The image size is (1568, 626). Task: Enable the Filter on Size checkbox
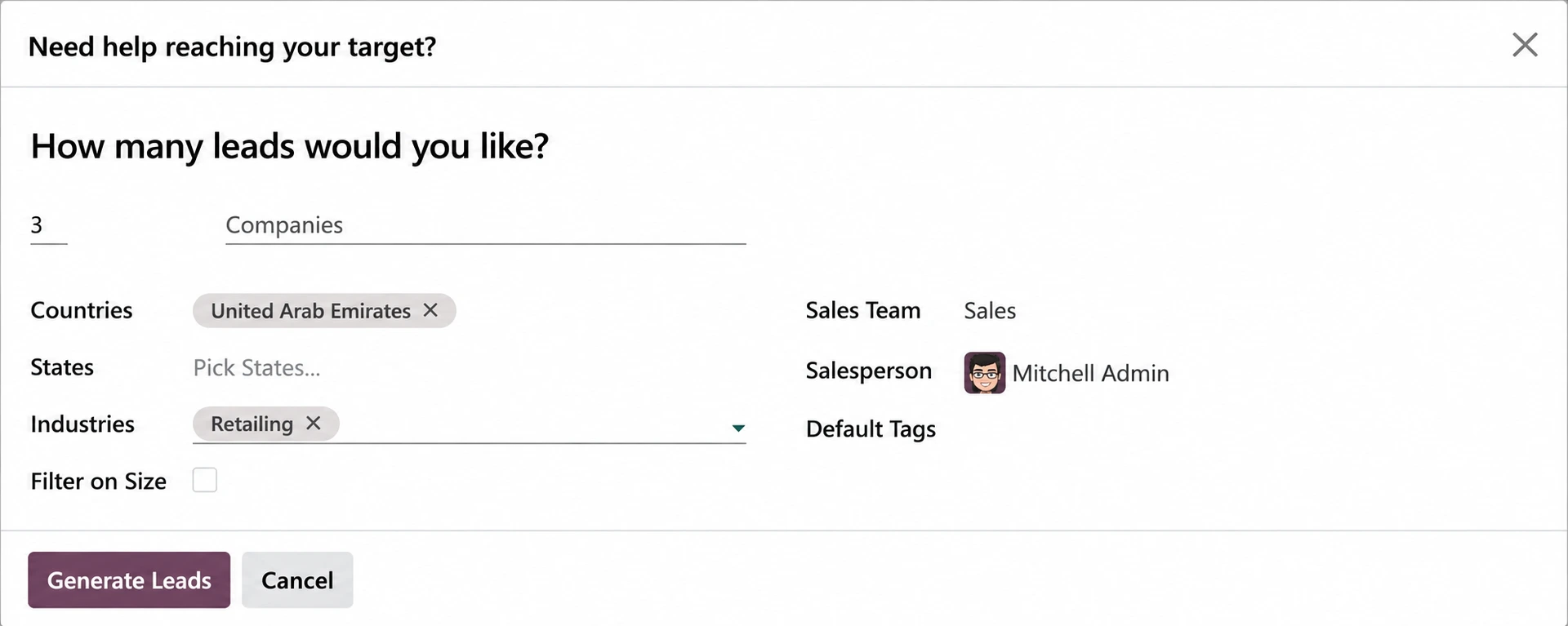[205, 480]
